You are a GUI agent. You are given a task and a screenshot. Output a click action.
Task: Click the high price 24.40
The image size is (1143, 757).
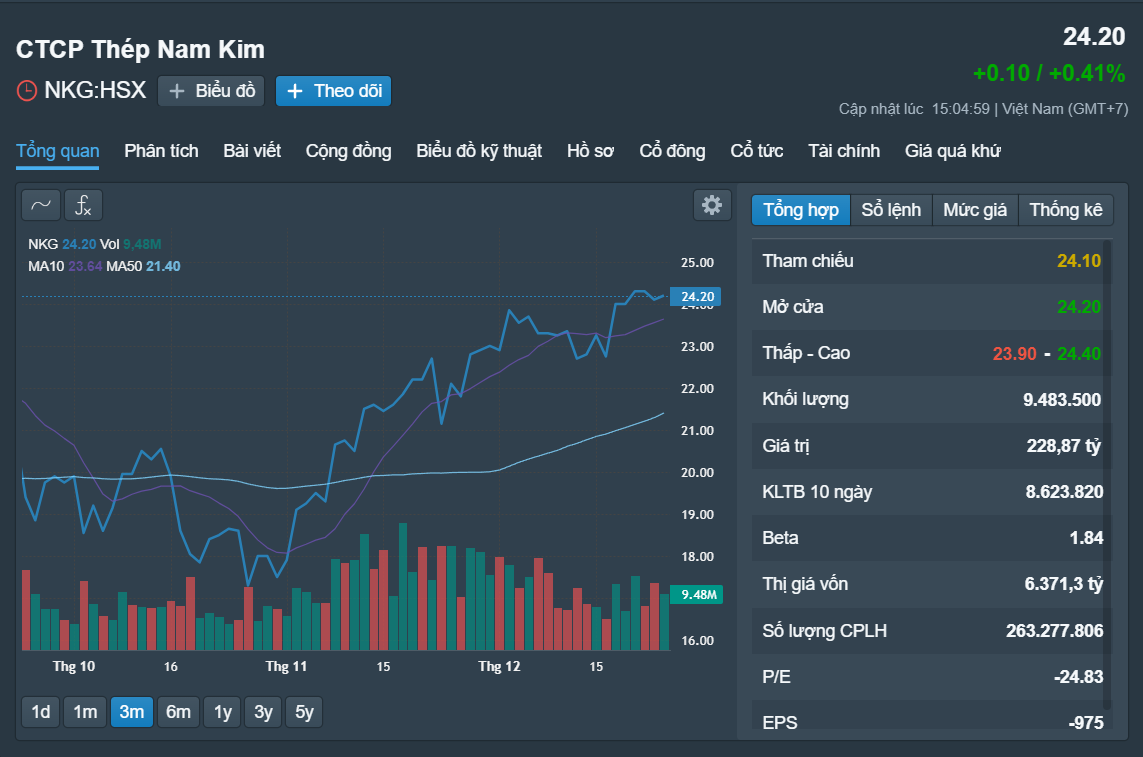(1079, 354)
